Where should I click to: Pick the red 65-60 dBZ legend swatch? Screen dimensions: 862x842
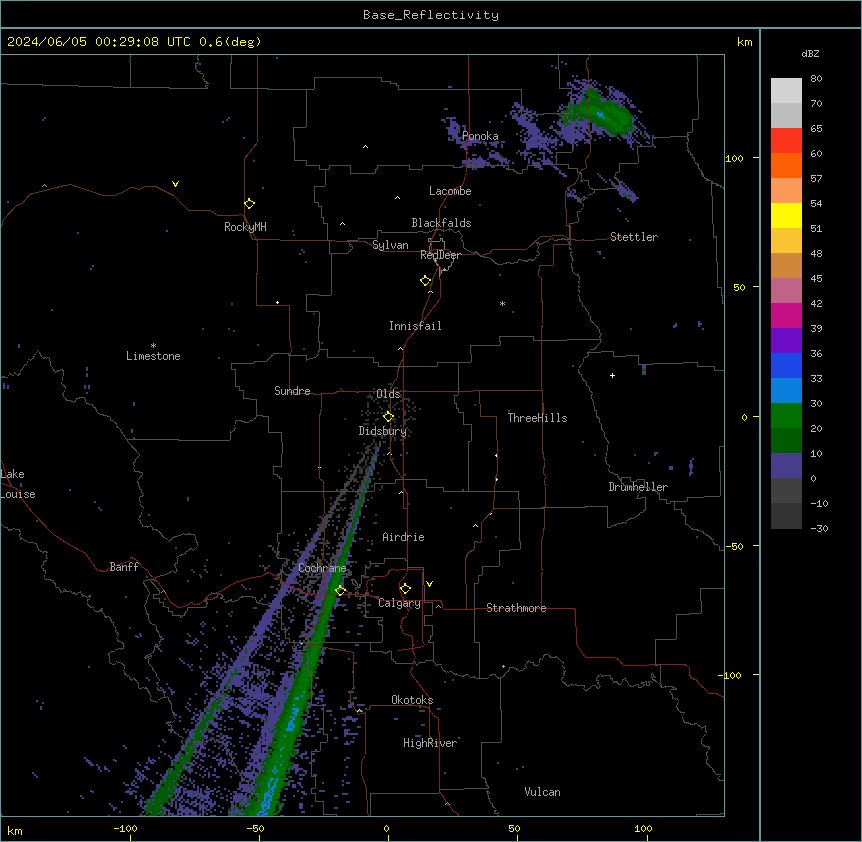[x=786, y=141]
